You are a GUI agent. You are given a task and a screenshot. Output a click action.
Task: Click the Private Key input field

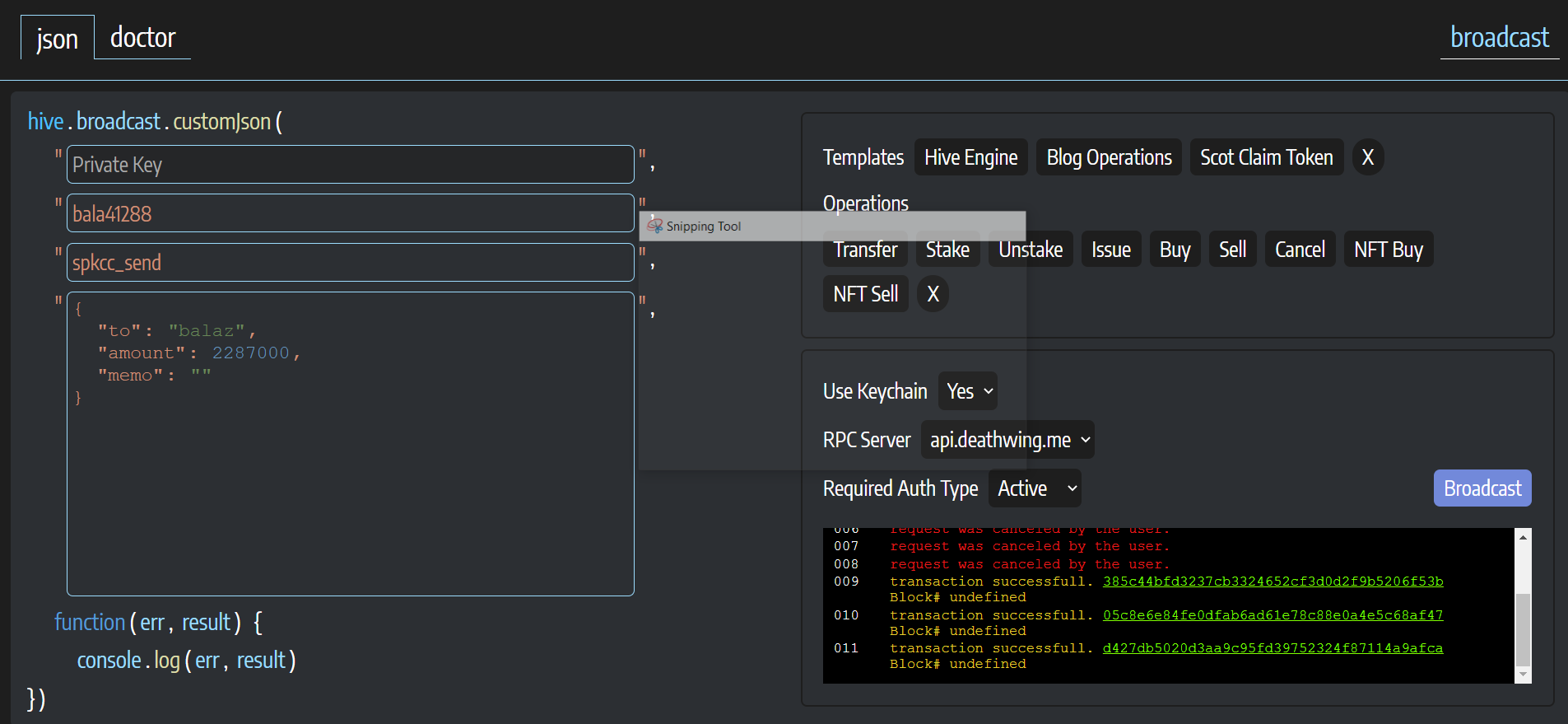(350, 165)
